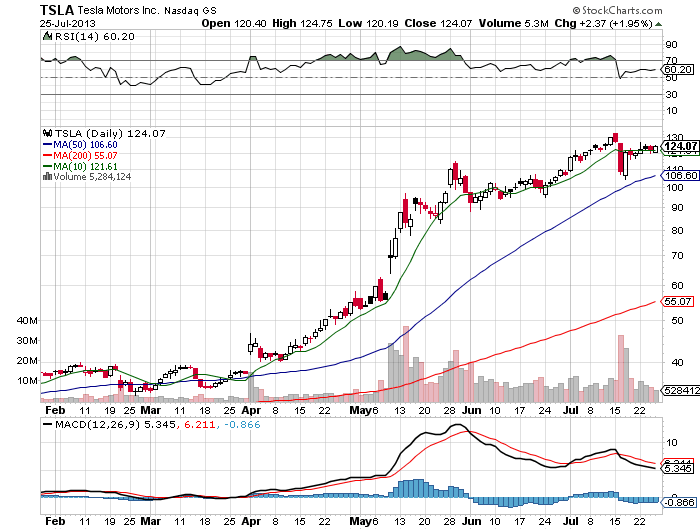Click the RSI(14) mountain icon
Image resolution: width=700 pixels, height=530 pixels.
(47, 36)
